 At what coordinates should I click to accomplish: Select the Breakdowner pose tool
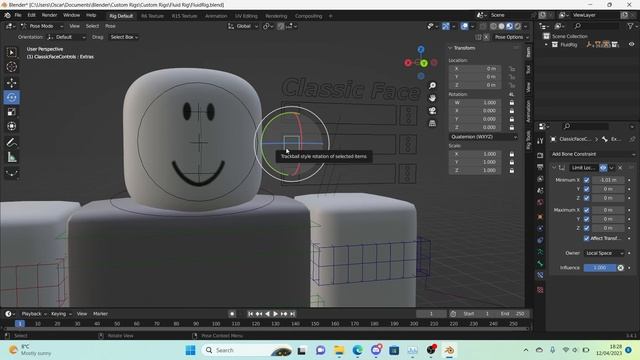(11, 173)
